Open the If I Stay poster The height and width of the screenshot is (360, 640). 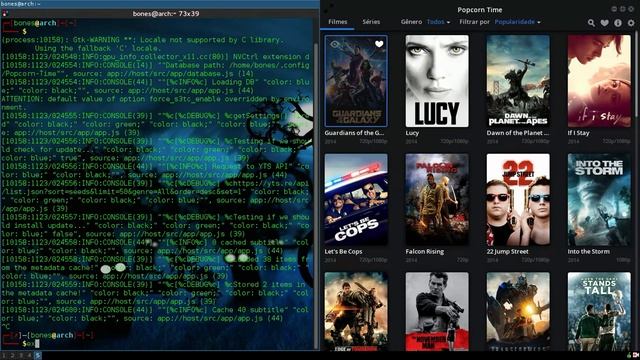[599, 81]
